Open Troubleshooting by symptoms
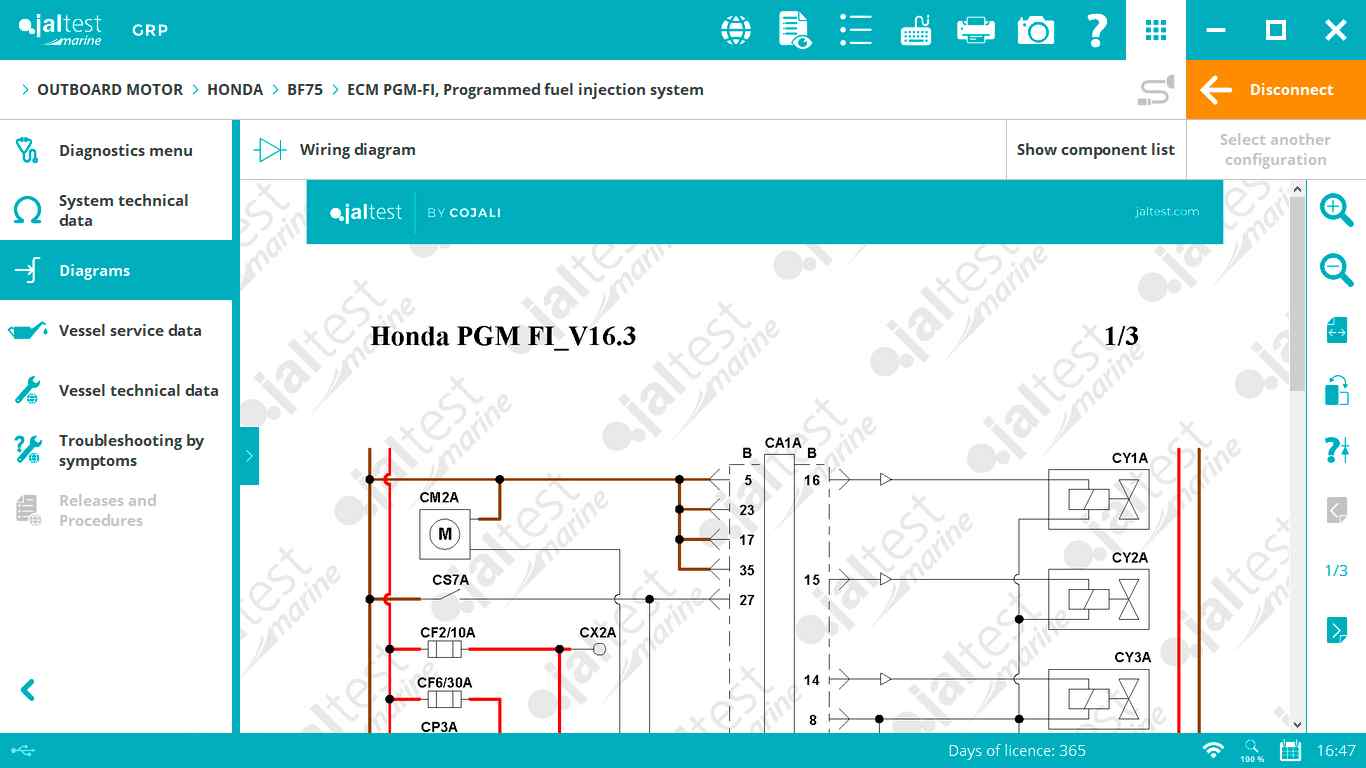 (116, 450)
